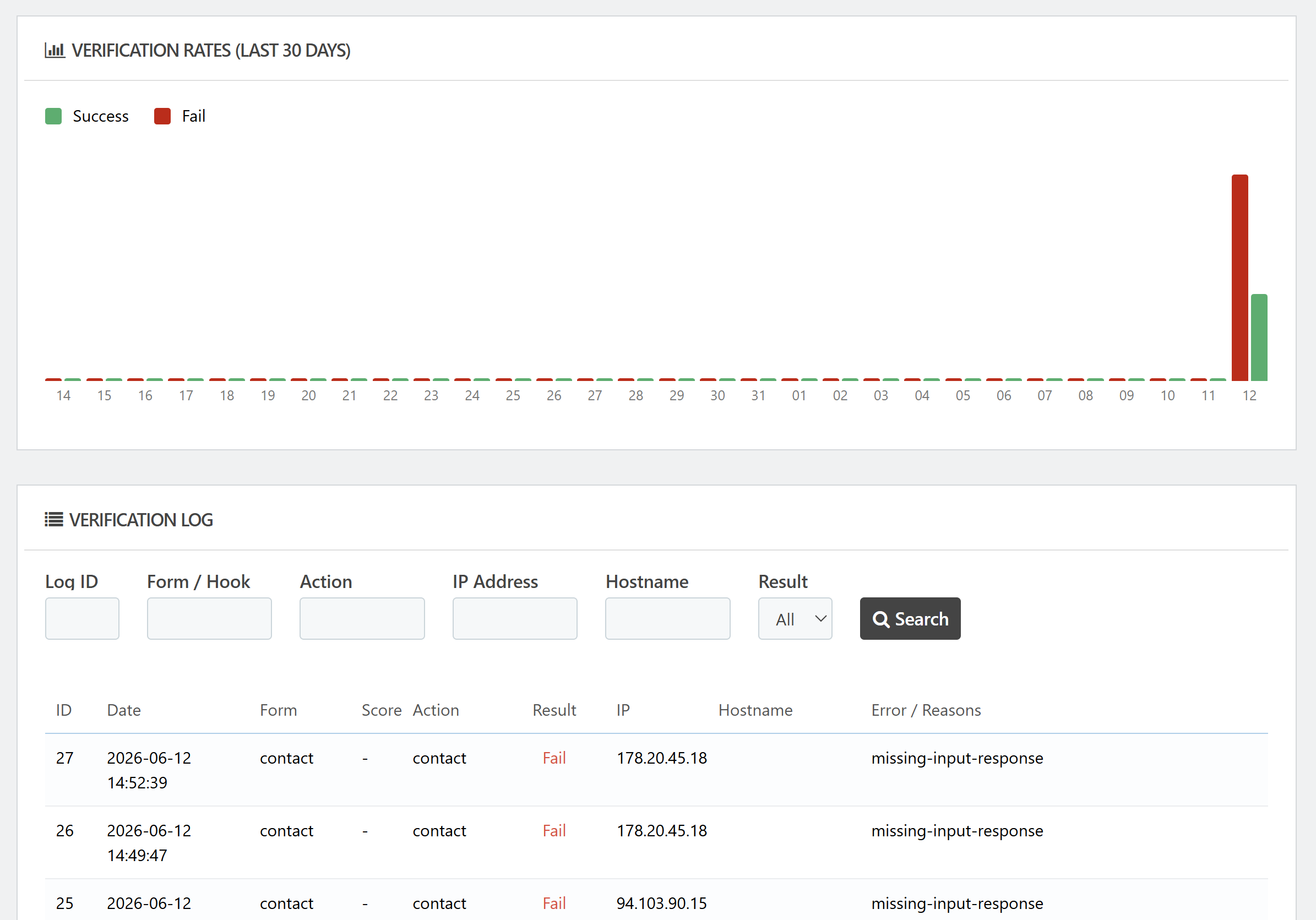Click the Search button
The height and width of the screenshot is (920, 1316).
click(910, 618)
